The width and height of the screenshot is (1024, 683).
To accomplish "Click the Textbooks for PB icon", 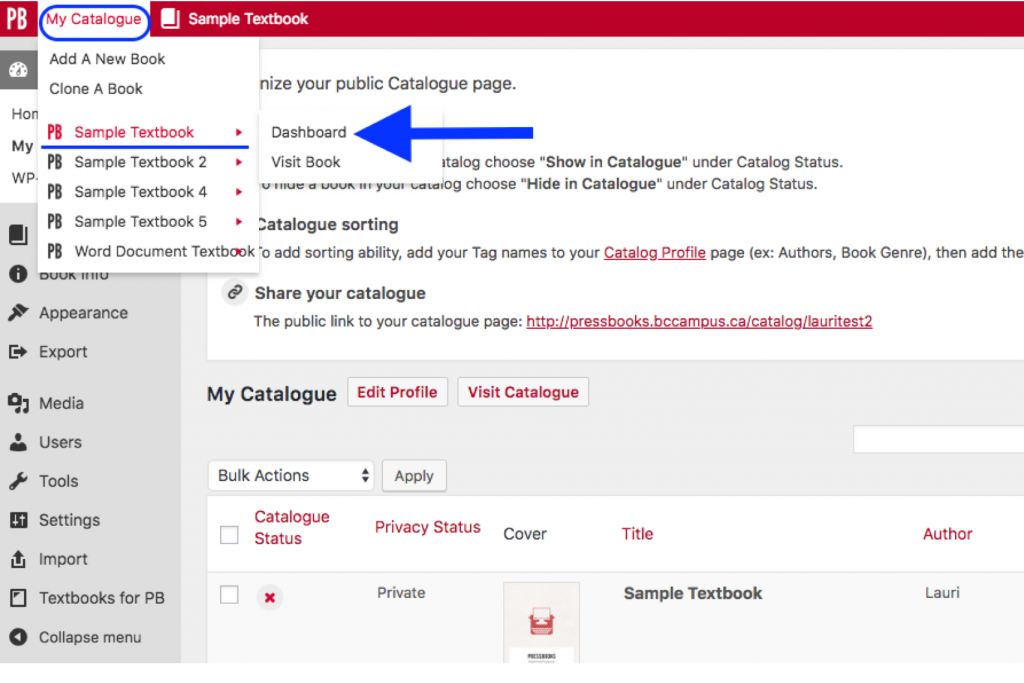I will coord(18,598).
